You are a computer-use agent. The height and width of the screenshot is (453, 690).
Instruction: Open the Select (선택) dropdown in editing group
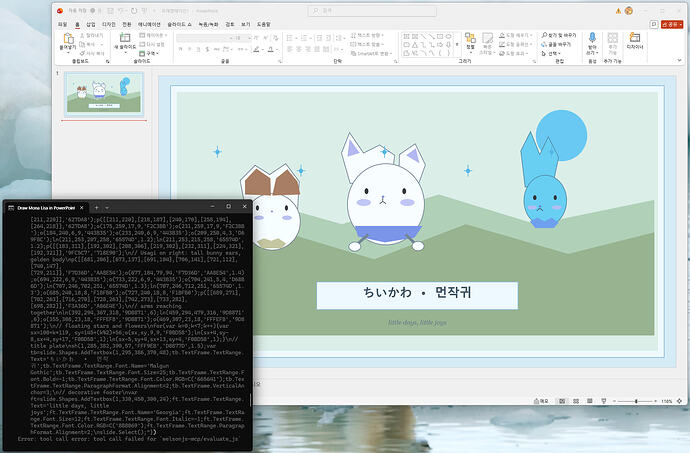pos(551,53)
